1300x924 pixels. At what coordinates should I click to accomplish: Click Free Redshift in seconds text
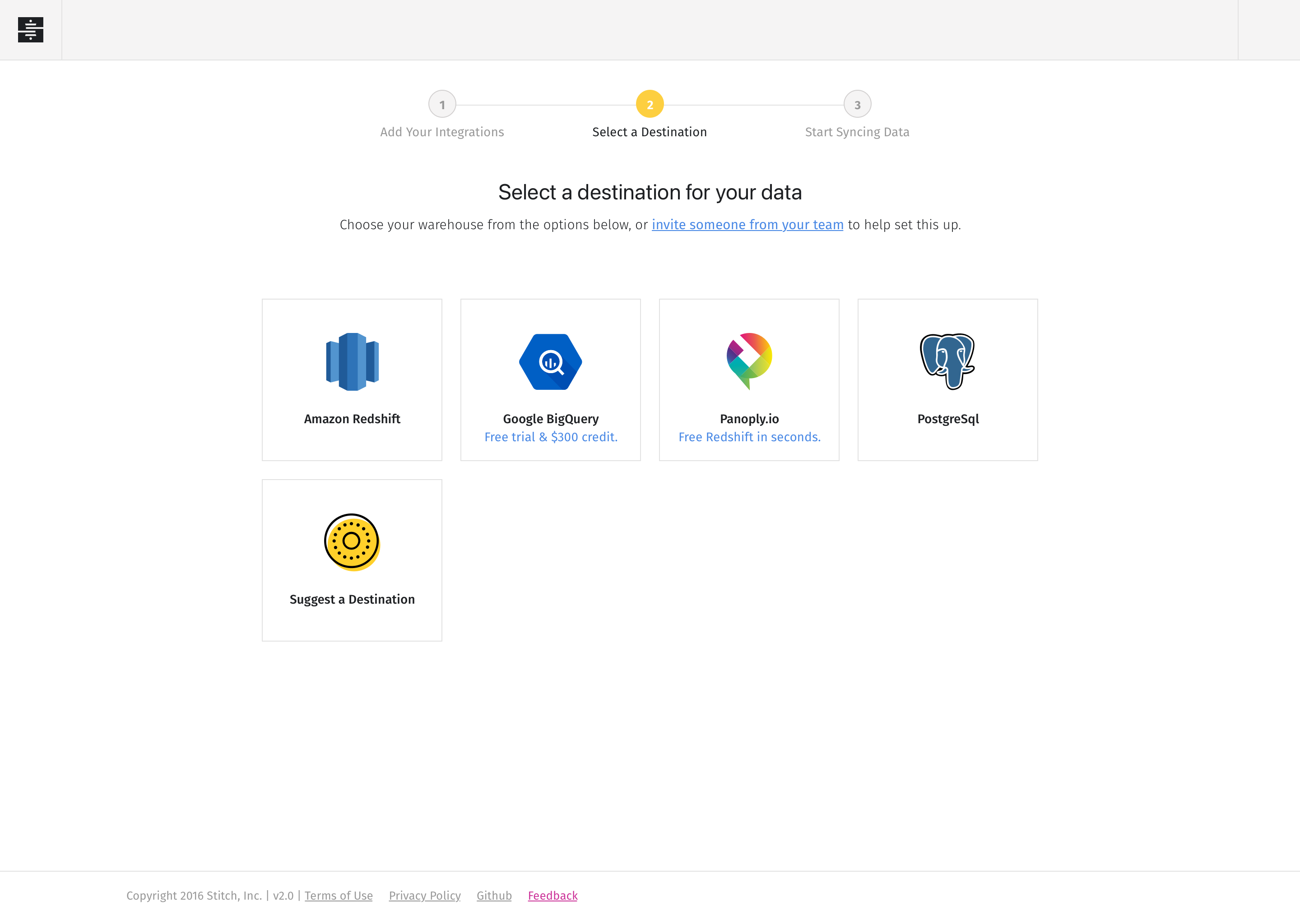tap(749, 437)
